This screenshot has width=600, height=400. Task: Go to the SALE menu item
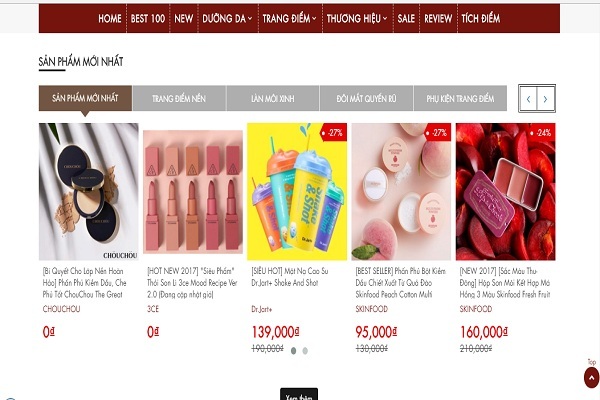pyautogui.click(x=406, y=18)
